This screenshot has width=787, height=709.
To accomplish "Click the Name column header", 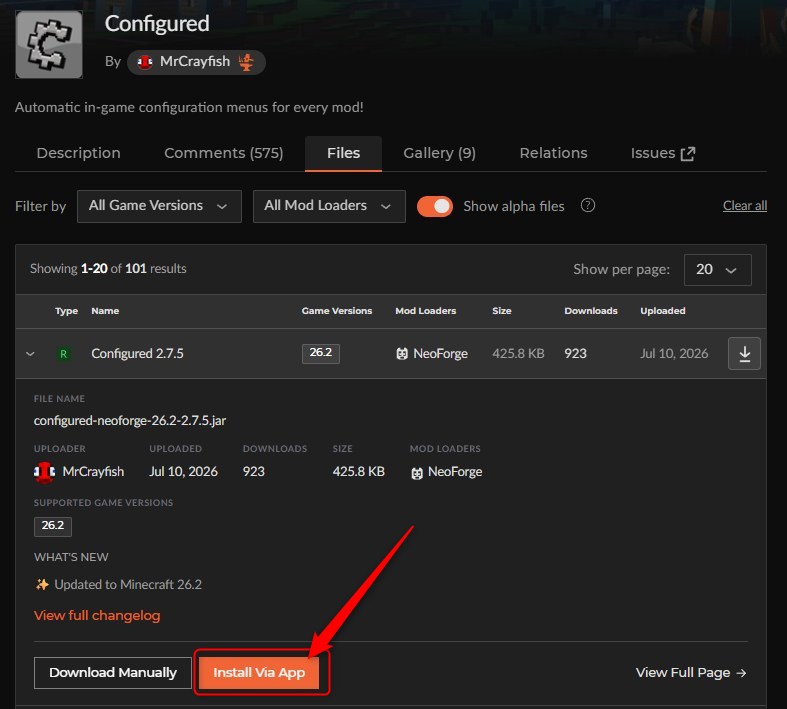I will click(x=105, y=311).
